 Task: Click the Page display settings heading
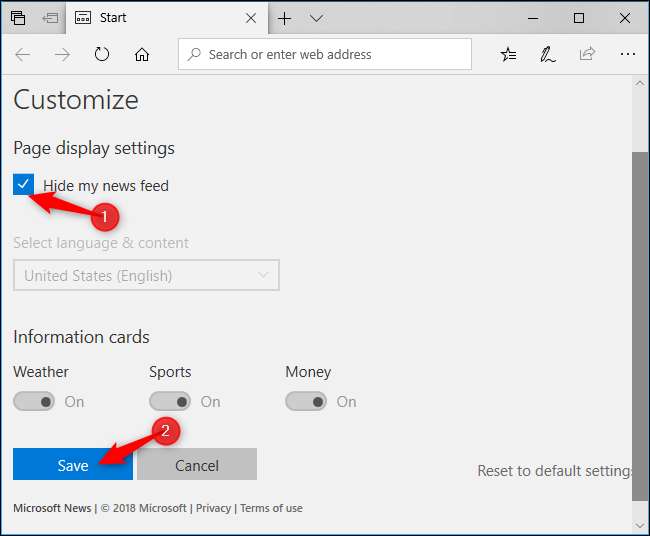[x=94, y=148]
